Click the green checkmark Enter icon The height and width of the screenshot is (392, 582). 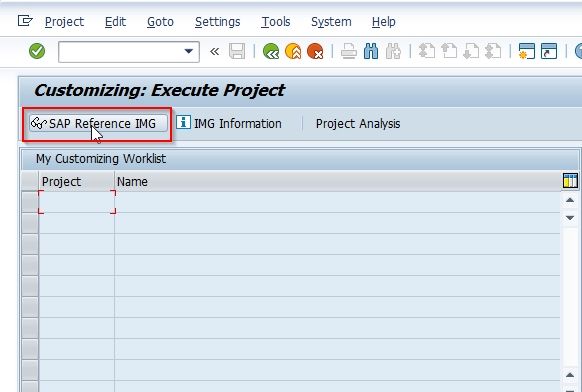[37, 51]
